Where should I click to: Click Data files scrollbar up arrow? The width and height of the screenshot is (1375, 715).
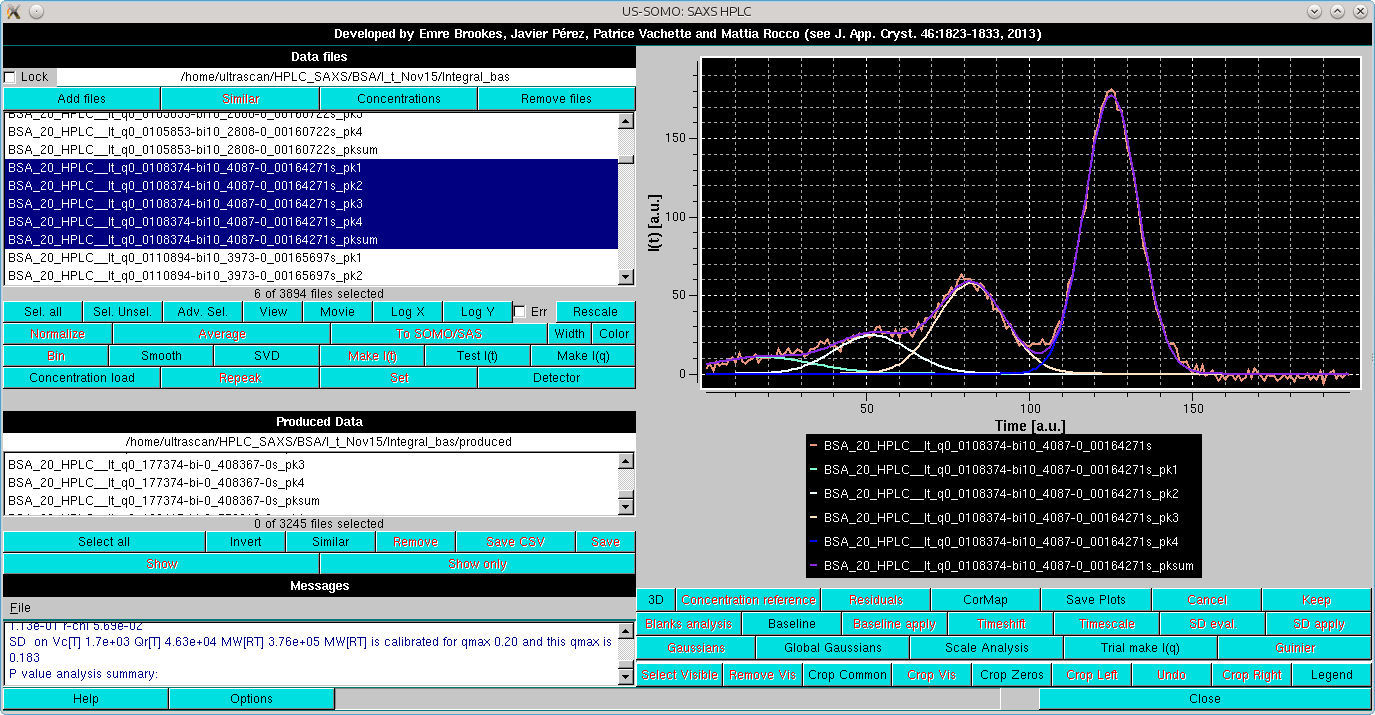coord(626,121)
